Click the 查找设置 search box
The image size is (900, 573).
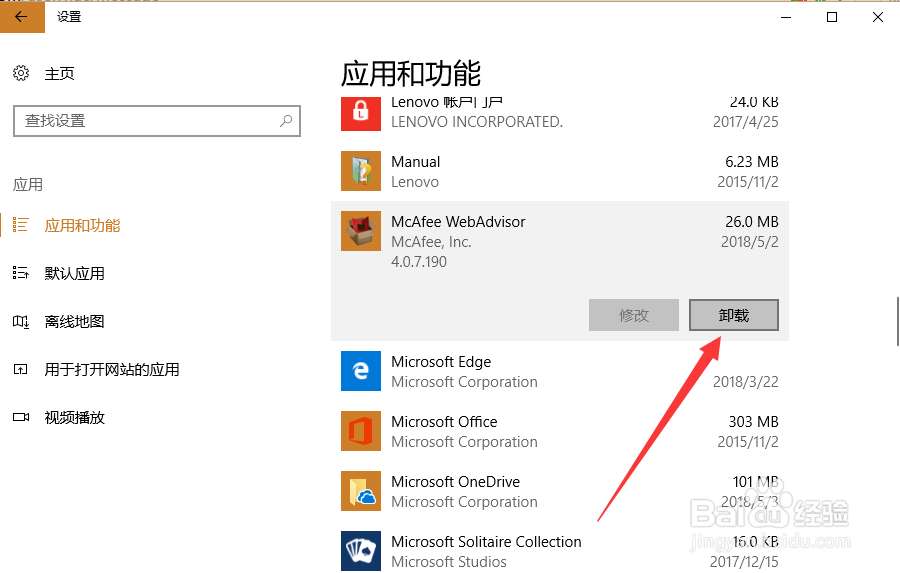[145, 121]
